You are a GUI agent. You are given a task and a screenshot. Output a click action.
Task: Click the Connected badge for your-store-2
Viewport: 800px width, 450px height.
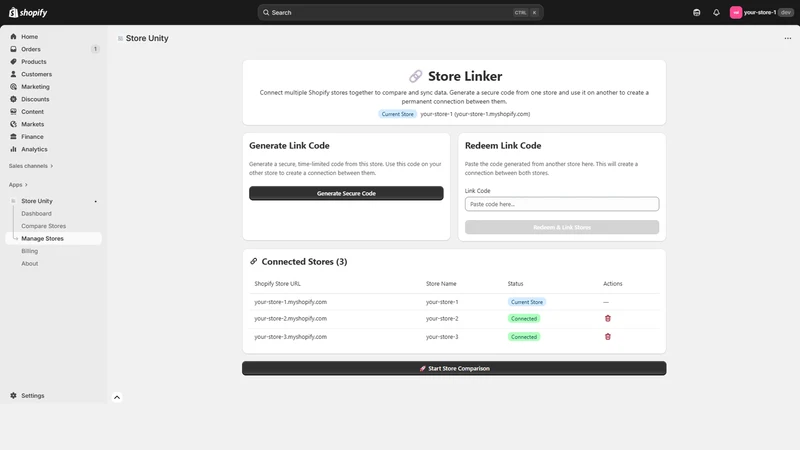coord(524,318)
